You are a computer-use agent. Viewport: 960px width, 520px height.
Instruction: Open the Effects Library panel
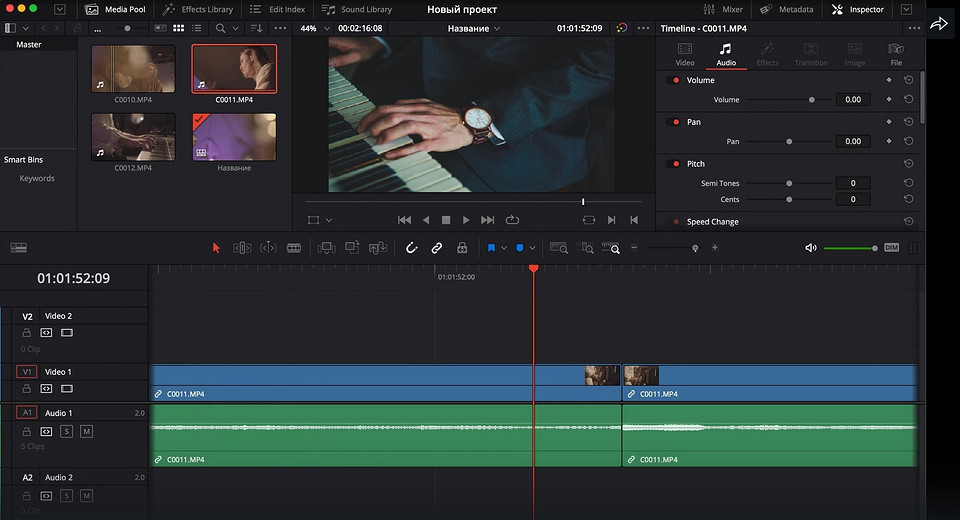(198, 9)
